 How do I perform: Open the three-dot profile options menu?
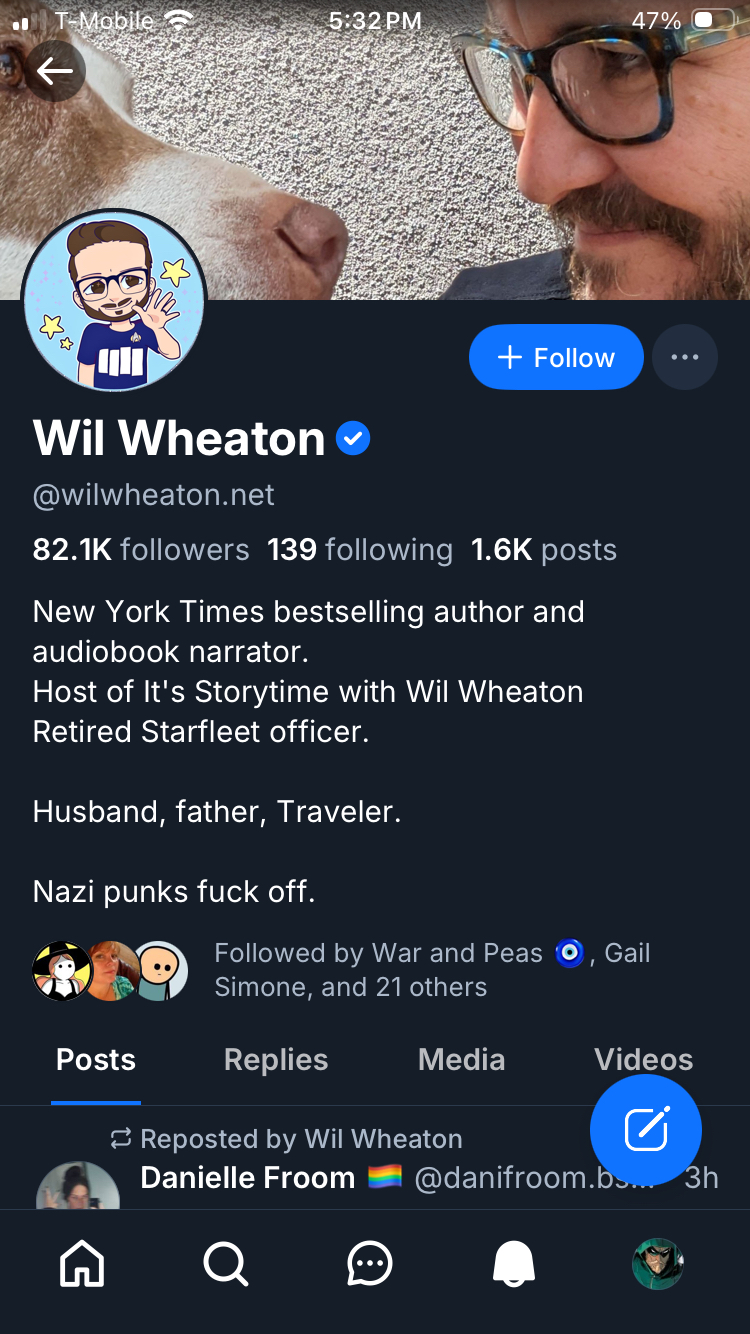tap(685, 357)
